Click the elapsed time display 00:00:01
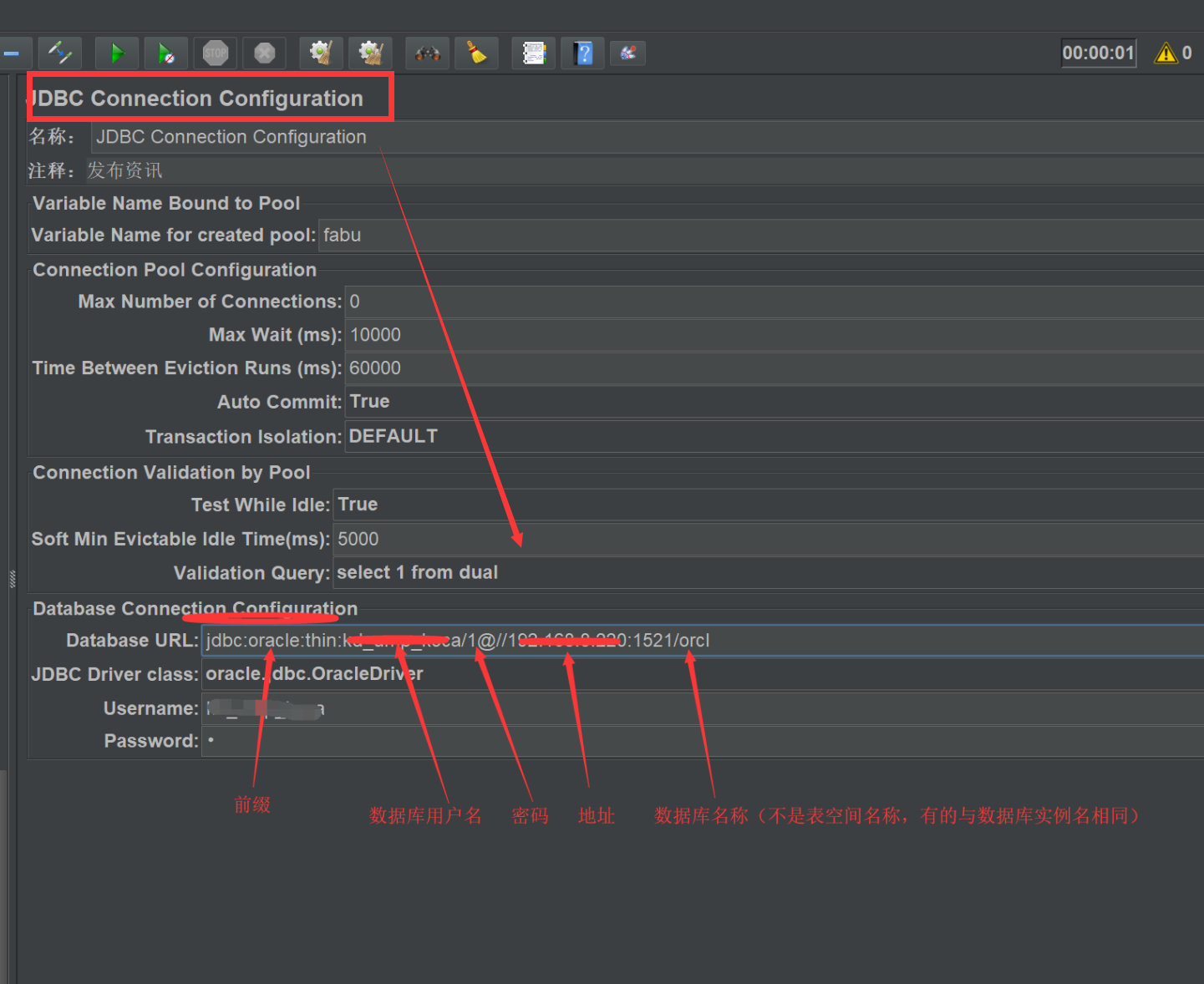This screenshot has width=1204, height=984. coord(1098,53)
